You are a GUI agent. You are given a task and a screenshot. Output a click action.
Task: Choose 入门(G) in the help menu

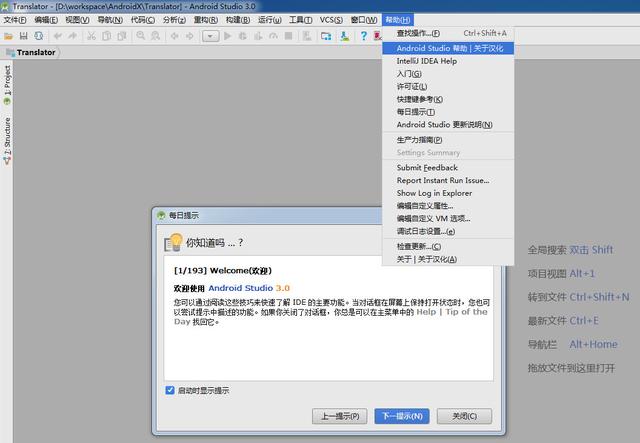tap(448, 73)
